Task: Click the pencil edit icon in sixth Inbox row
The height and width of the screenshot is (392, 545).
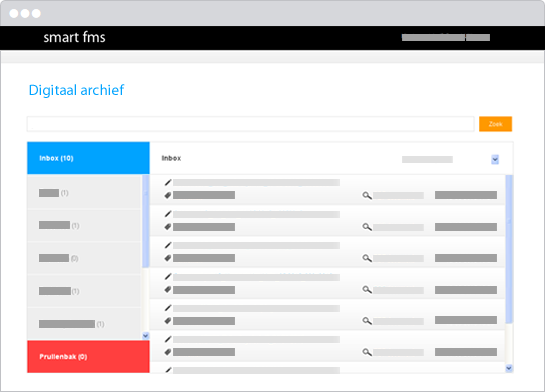Action: tap(168, 339)
